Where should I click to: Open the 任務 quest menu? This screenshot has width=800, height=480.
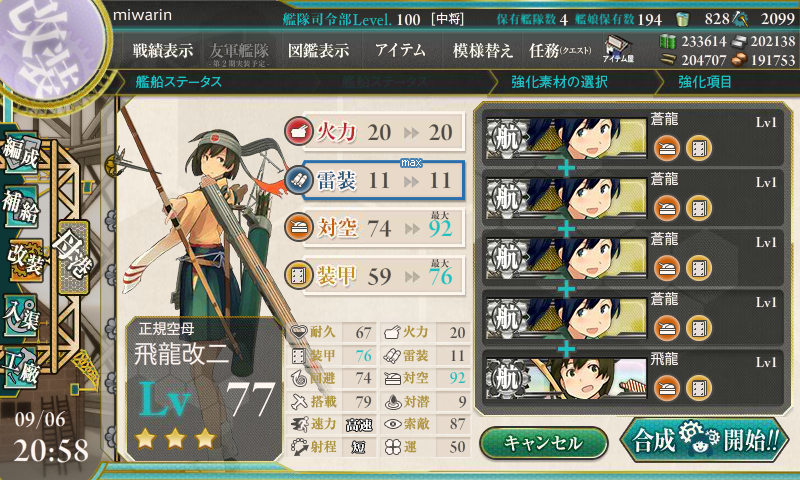click(560, 50)
